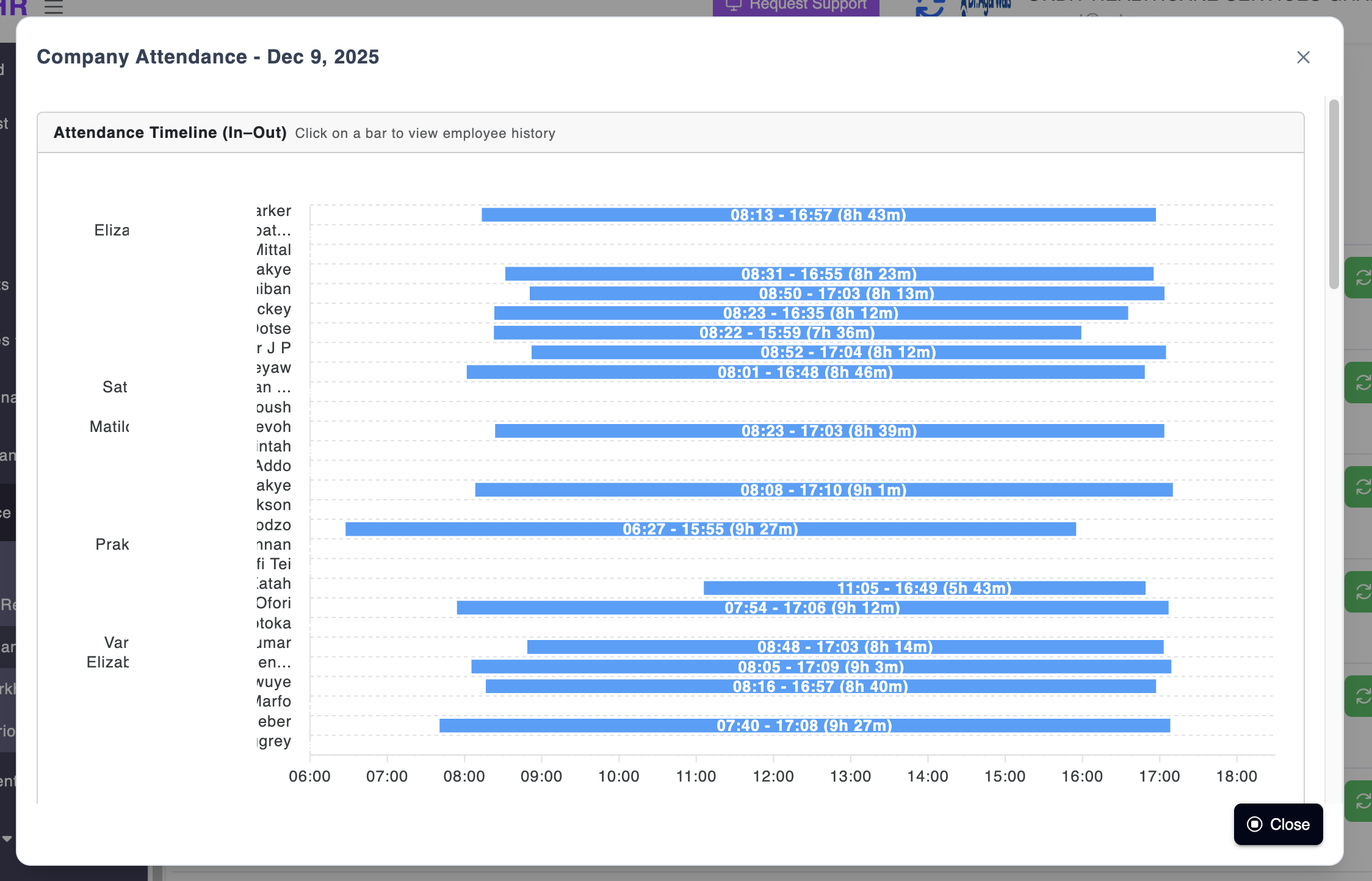Click the 11:05 - 16:49 attendance bar
Viewport: 1372px width, 881px height.
click(924, 588)
